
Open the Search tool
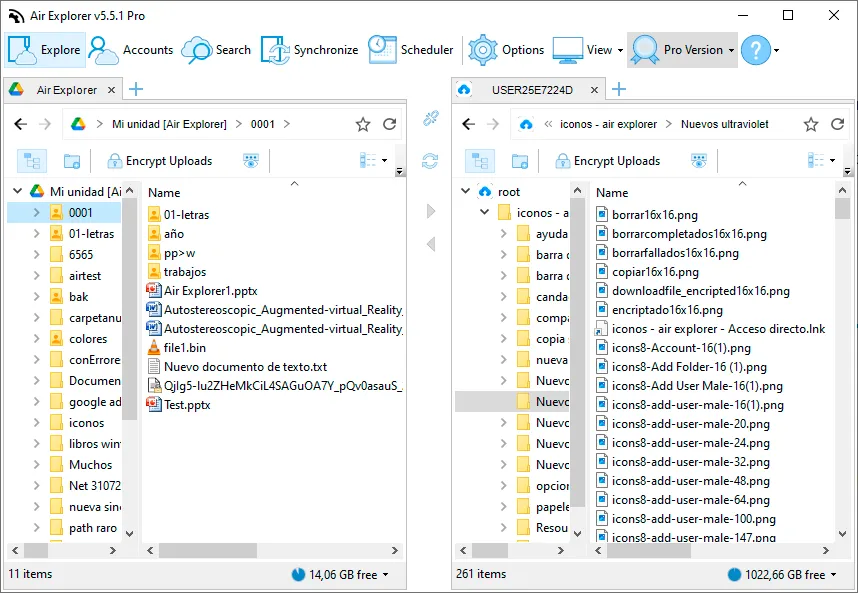coord(216,50)
